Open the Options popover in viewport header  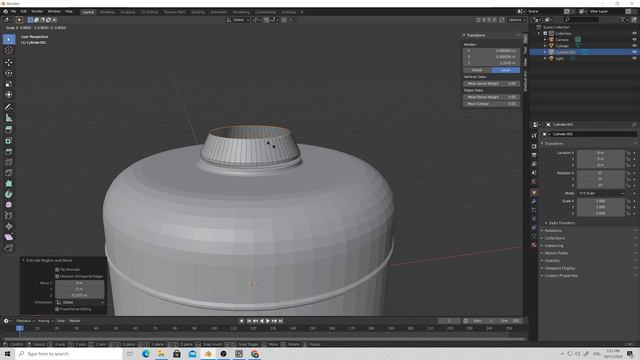[516, 20]
